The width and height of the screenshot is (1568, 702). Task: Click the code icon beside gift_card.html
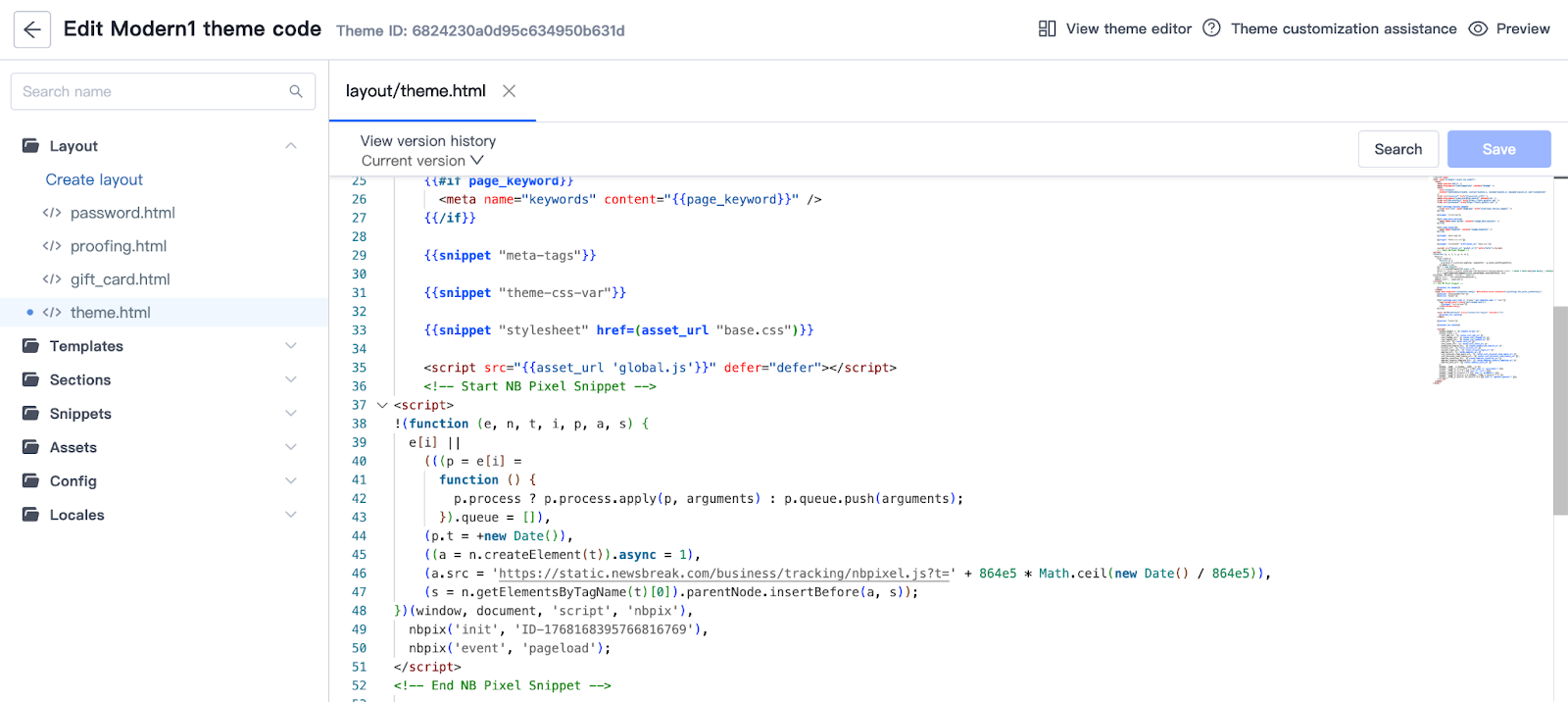[x=52, y=279]
